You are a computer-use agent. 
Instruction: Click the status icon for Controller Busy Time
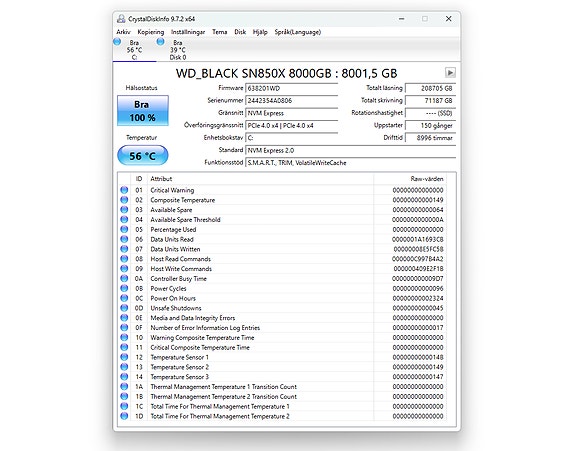pos(124,278)
